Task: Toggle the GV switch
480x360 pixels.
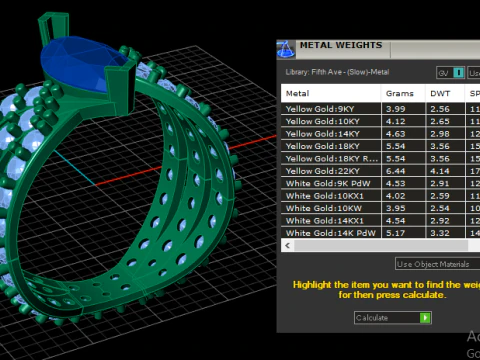Action: (x=451, y=73)
